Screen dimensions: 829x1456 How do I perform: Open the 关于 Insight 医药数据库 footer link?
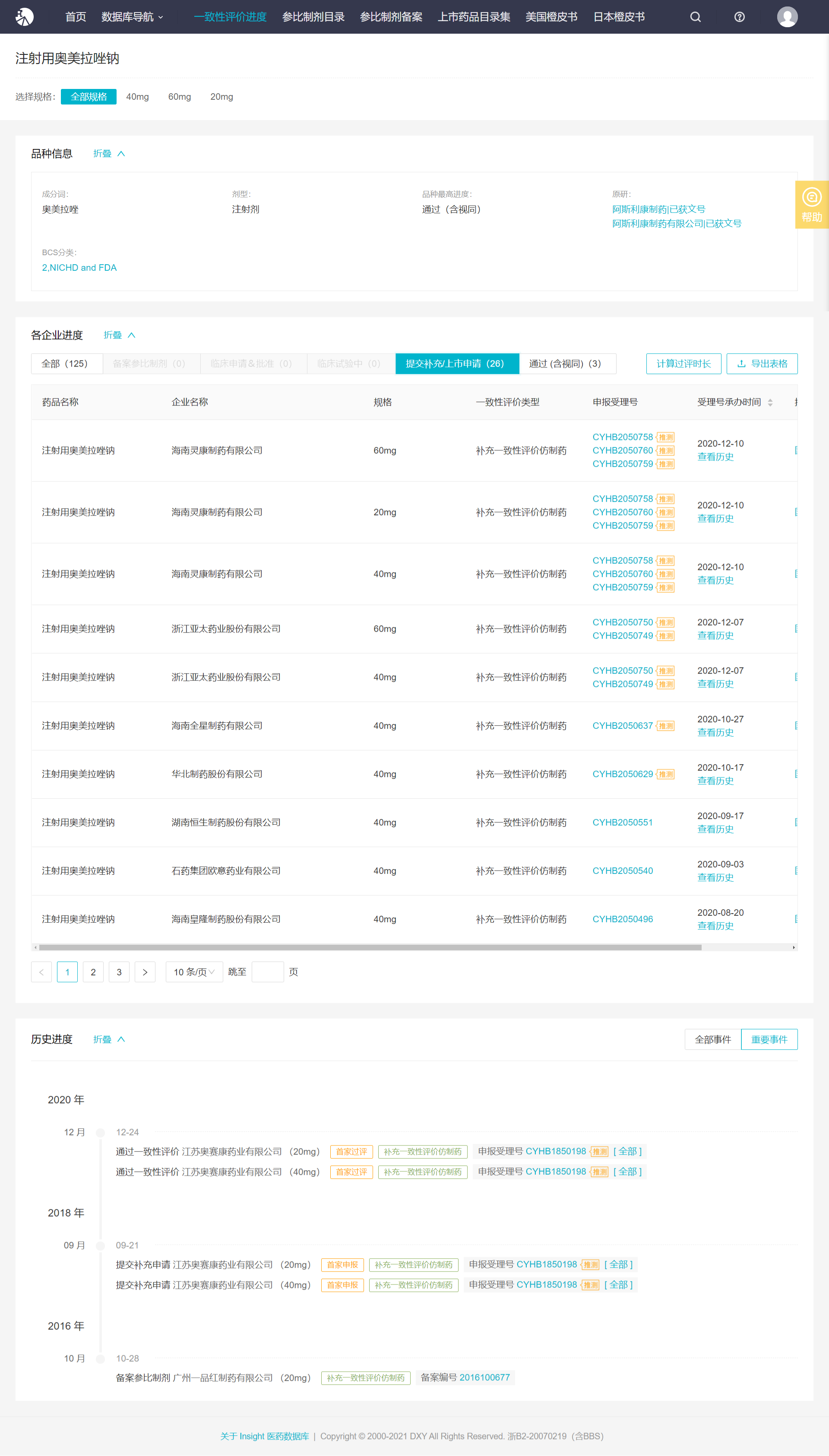264,1436
